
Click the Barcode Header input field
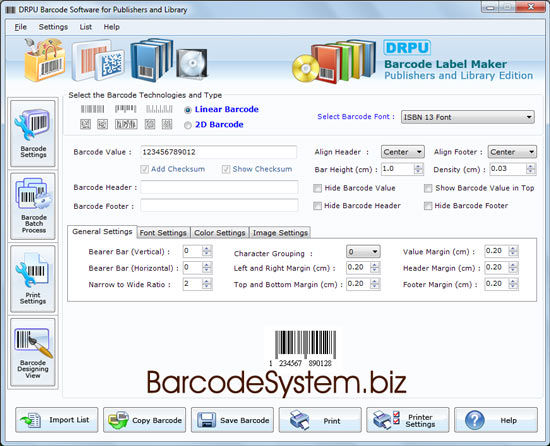220,187
